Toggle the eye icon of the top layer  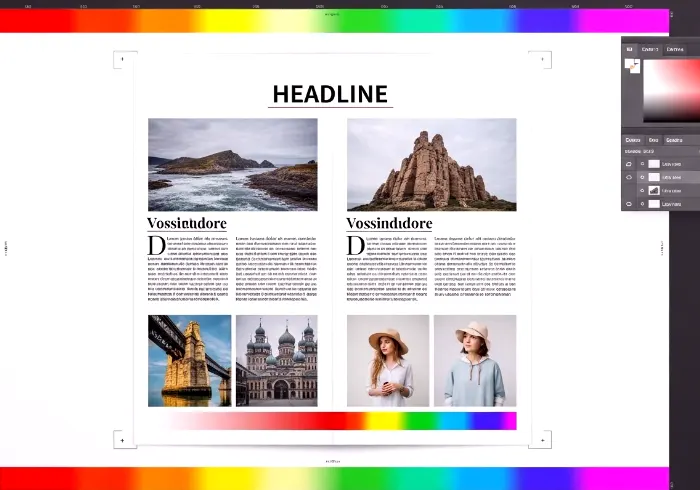629,164
